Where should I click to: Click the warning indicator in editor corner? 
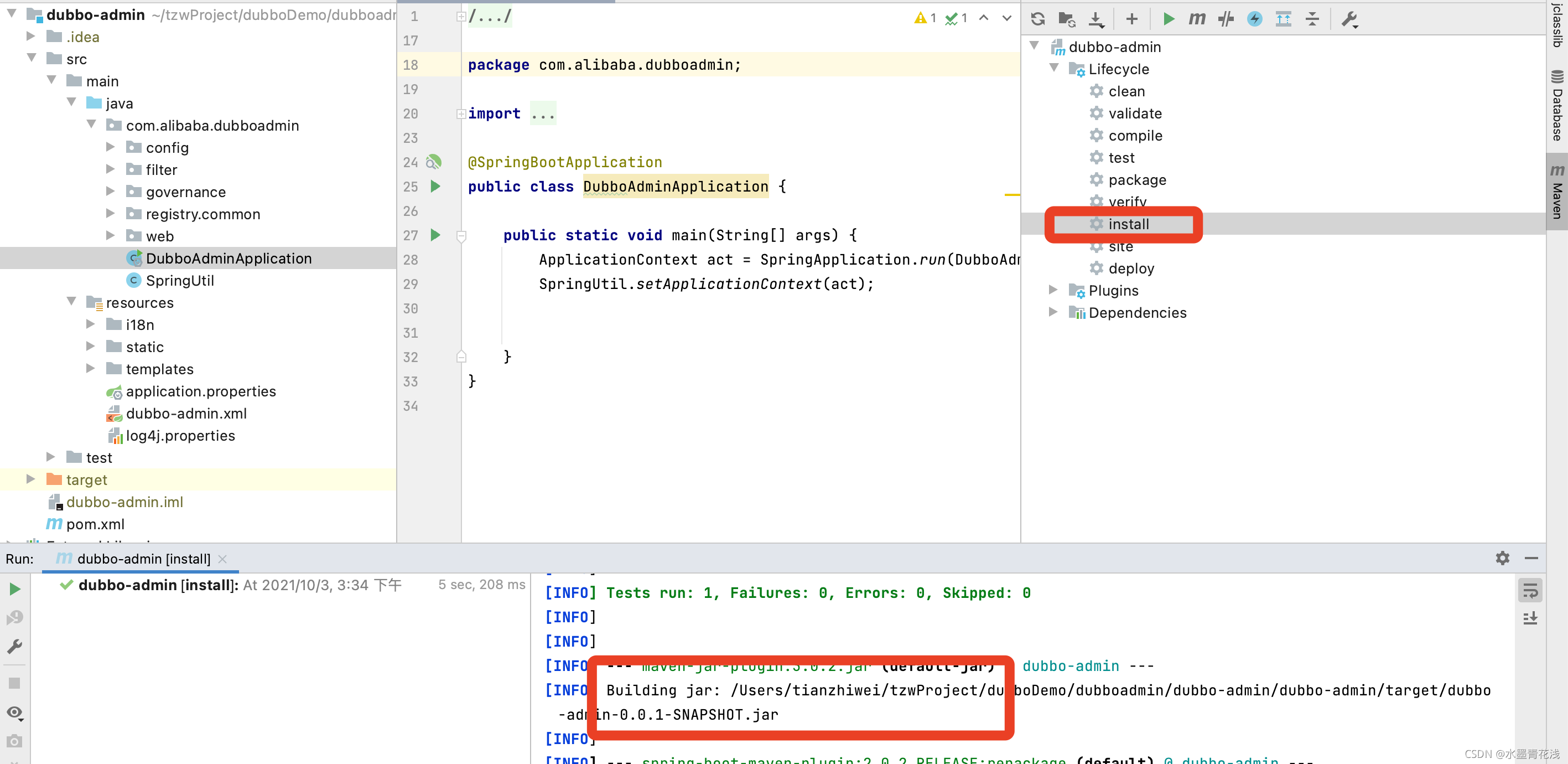tap(925, 18)
